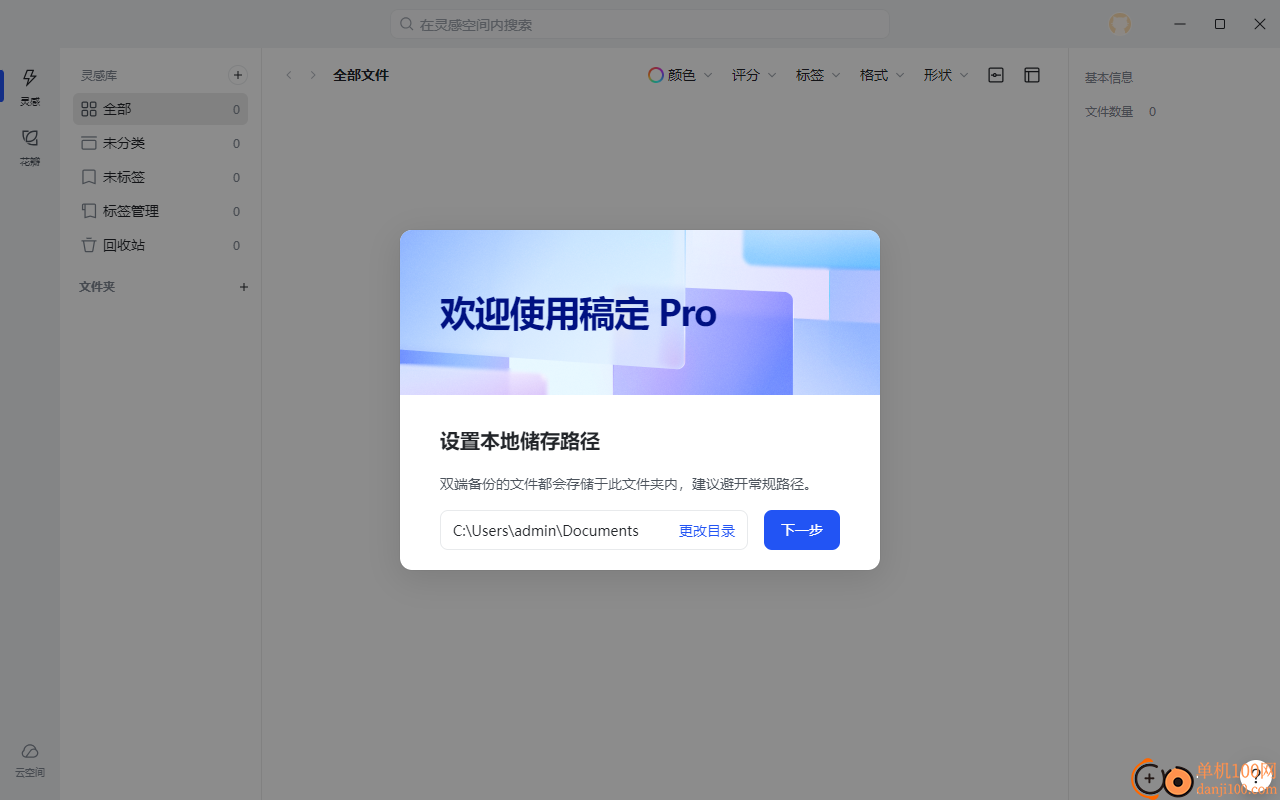This screenshot has width=1280, height=800.
Task: Click 更改目录 to change directory
Action: click(707, 531)
